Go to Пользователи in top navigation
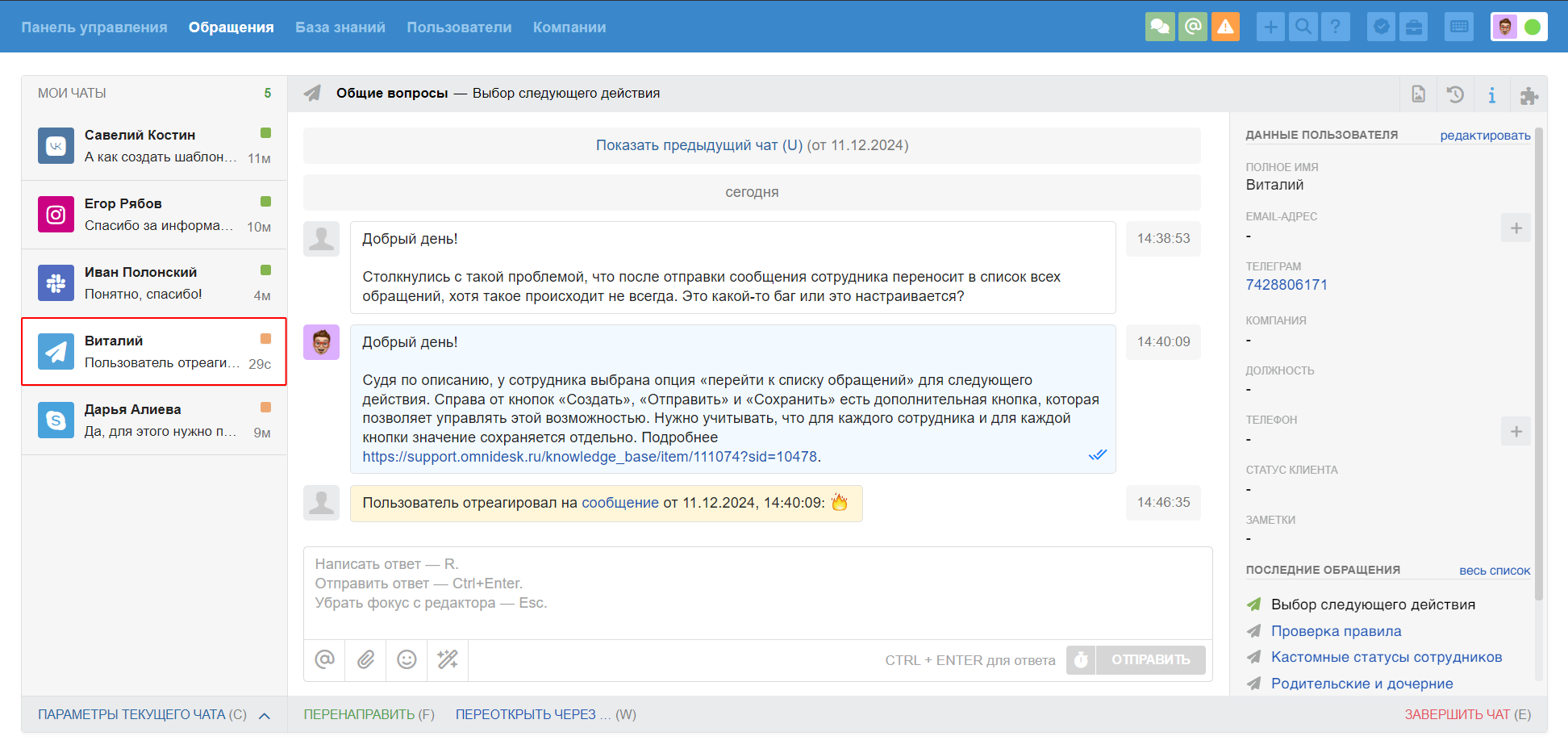 (459, 27)
